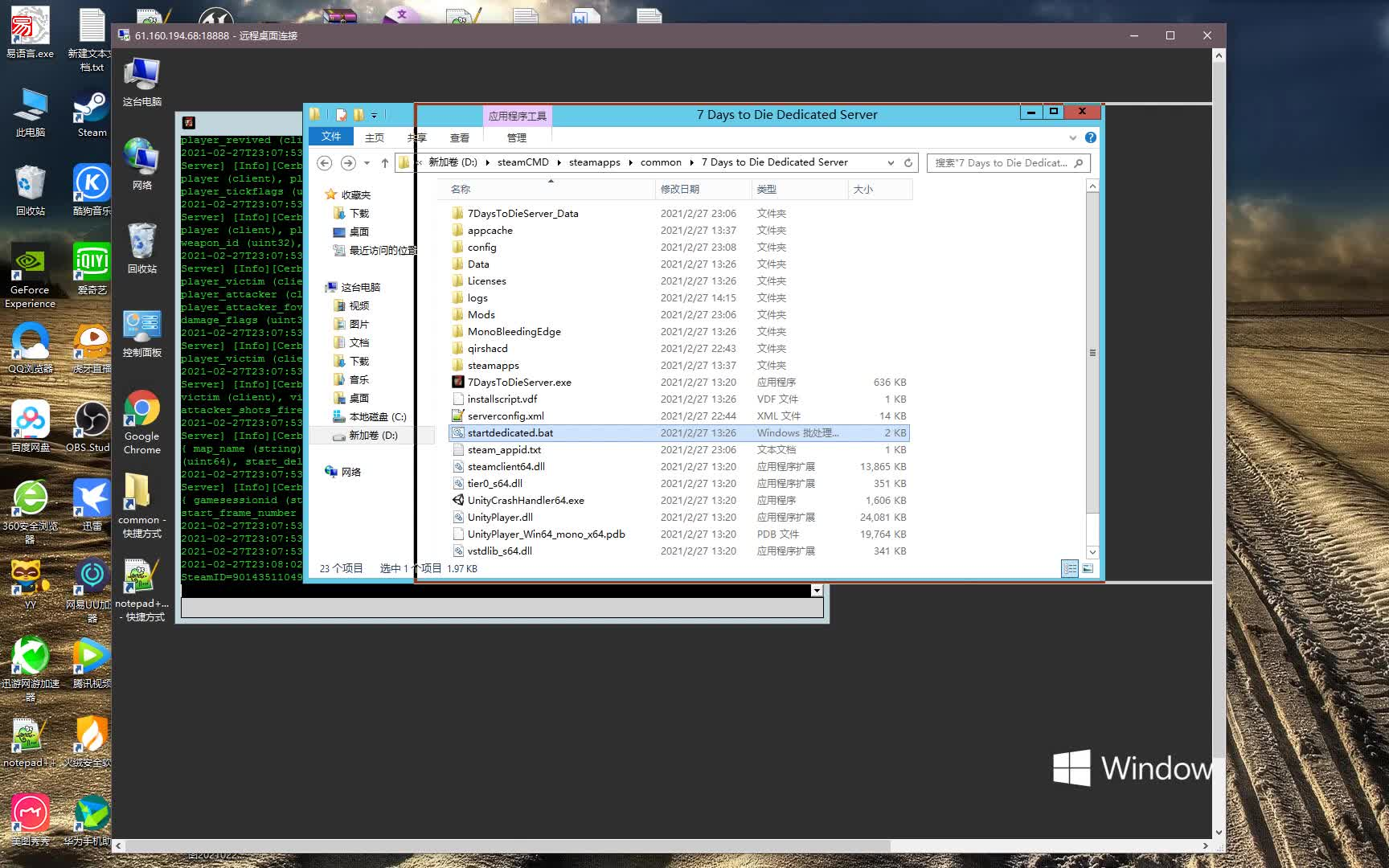Open QQ浏览器 desktop icon
Screen dimensions: 1389x868
30,348
